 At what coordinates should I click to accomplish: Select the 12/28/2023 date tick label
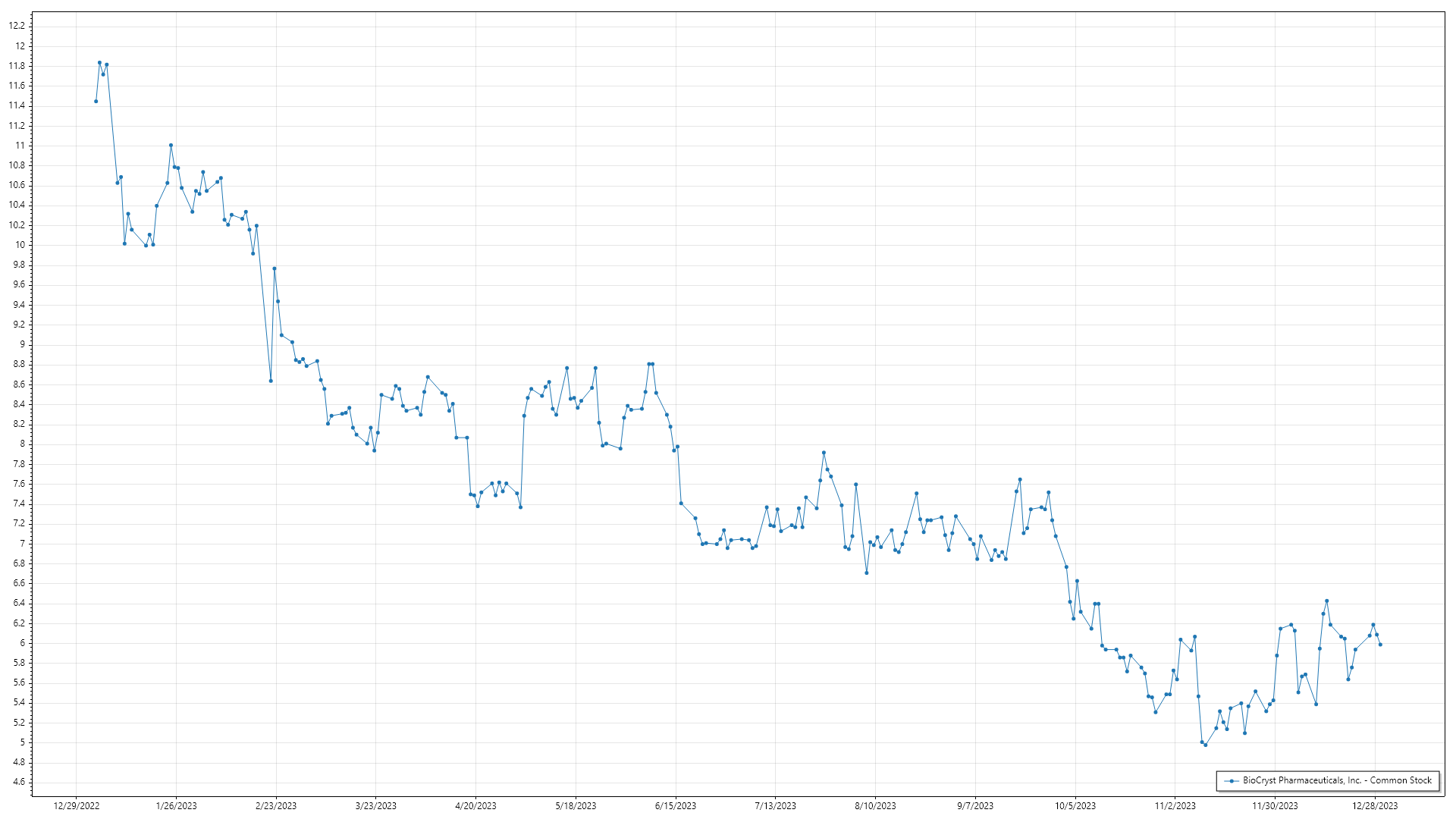tap(1375, 806)
